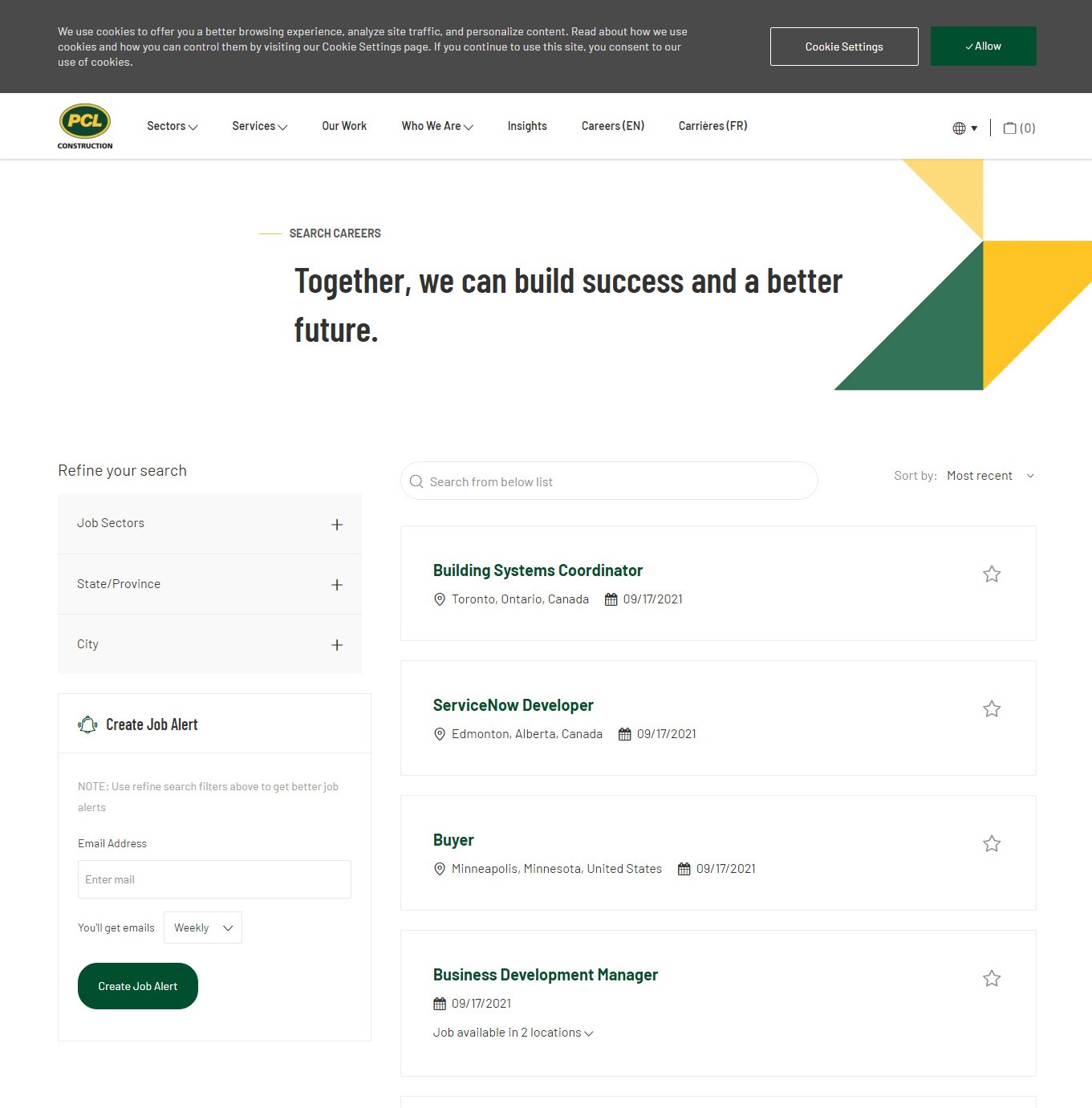1092x1108 pixels.
Task: Open the globe language selector
Action: coord(964,128)
